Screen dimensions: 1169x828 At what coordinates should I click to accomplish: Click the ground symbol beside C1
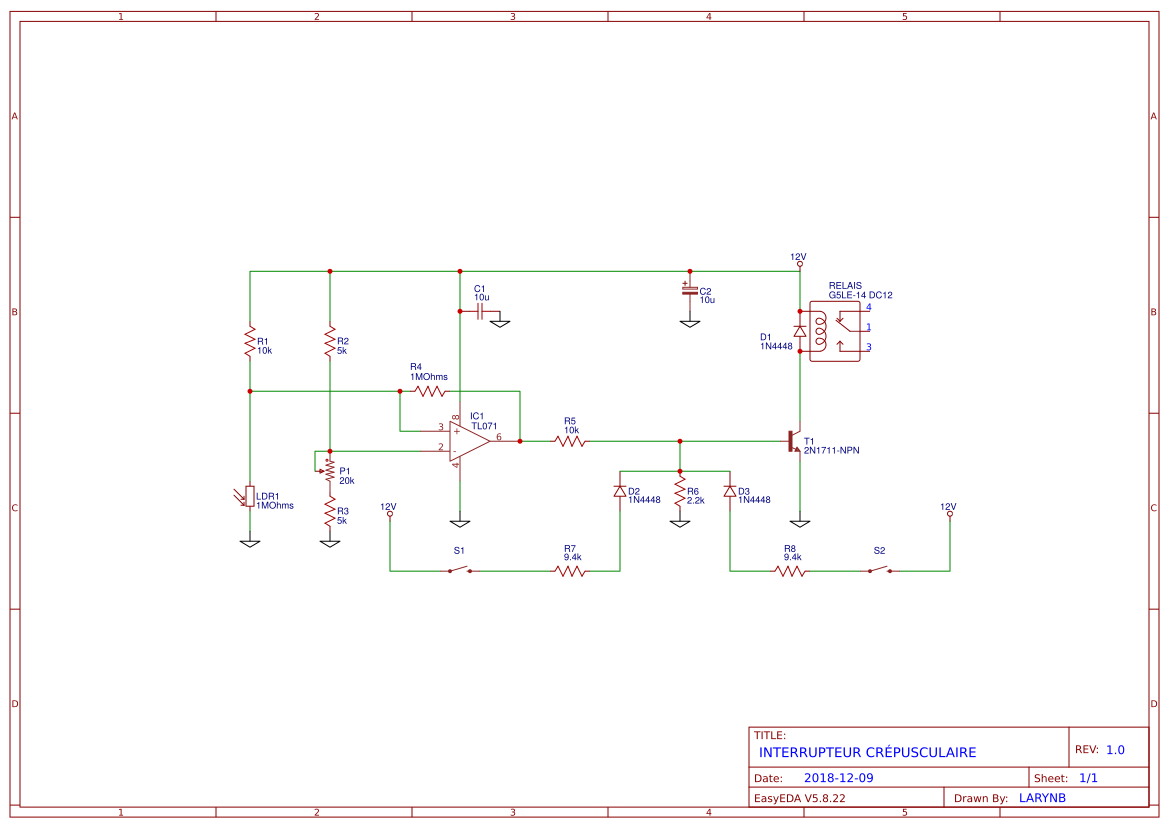click(x=500, y=323)
